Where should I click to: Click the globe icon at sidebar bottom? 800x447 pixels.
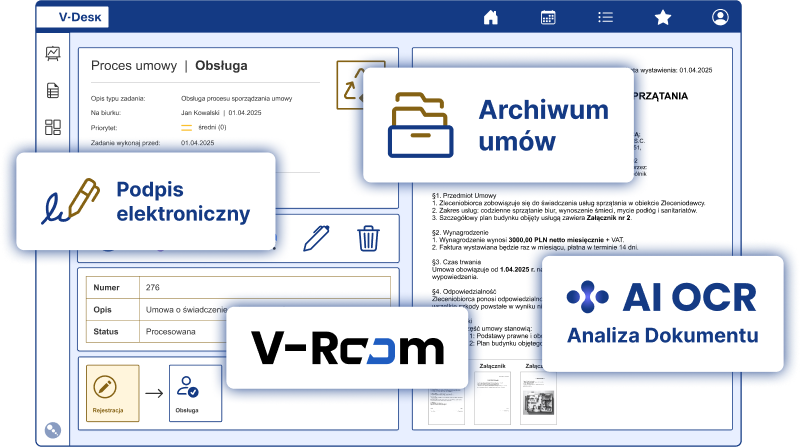pos(53,431)
